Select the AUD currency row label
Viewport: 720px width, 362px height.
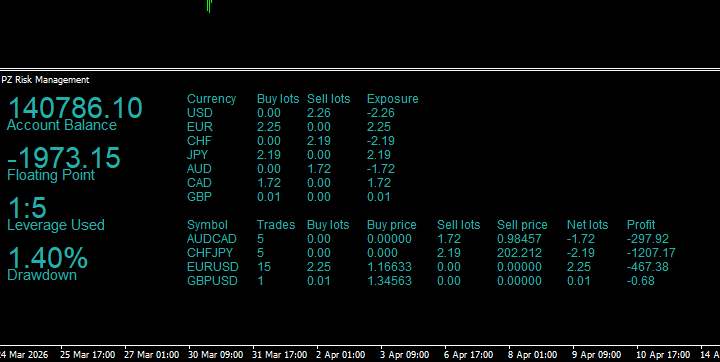pyautogui.click(x=199, y=169)
